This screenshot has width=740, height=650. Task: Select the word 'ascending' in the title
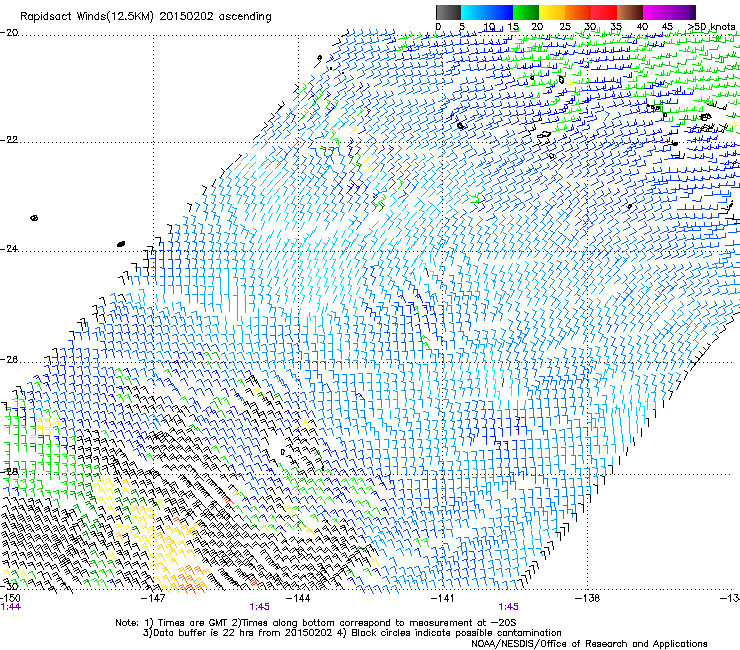[245, 17]
